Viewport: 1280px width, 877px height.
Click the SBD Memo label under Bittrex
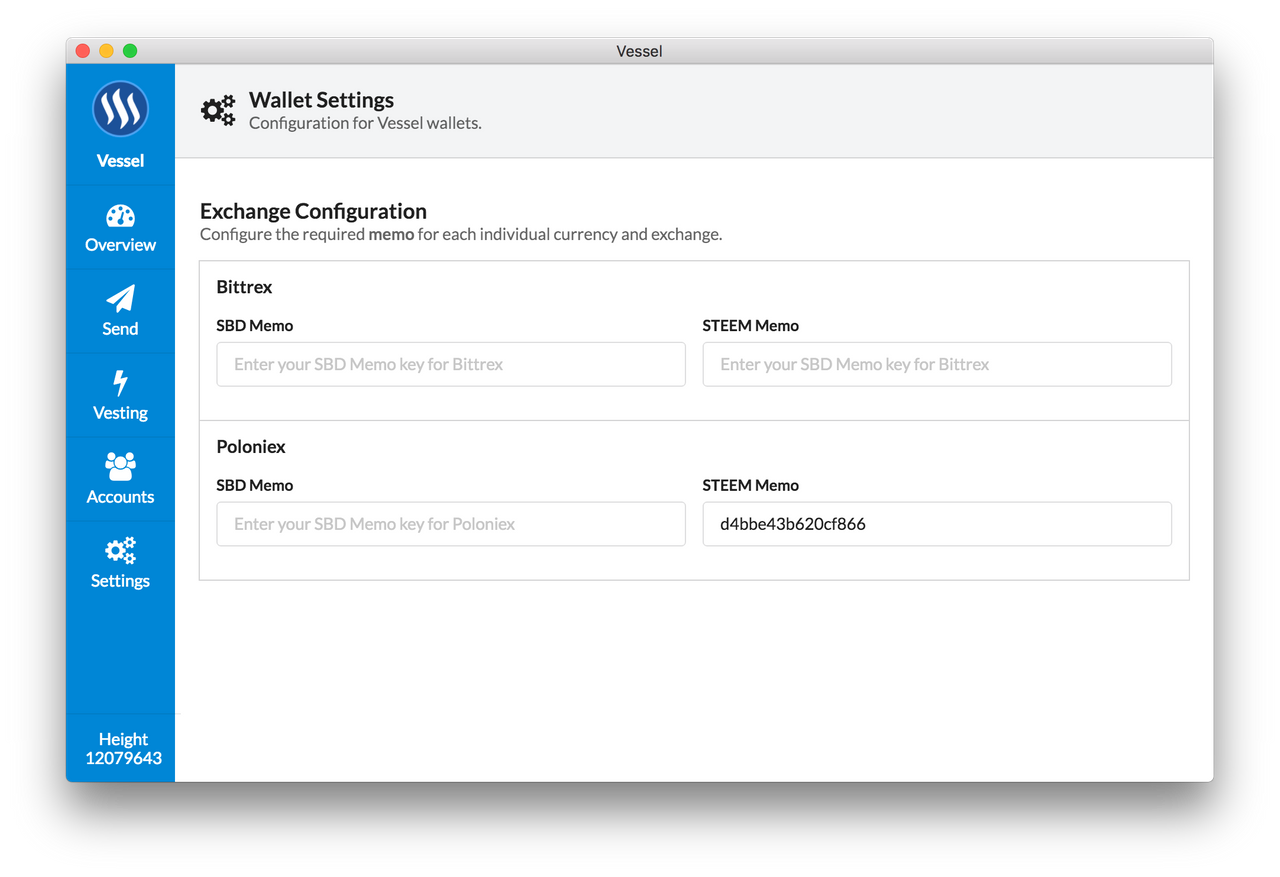coord(255,326)
